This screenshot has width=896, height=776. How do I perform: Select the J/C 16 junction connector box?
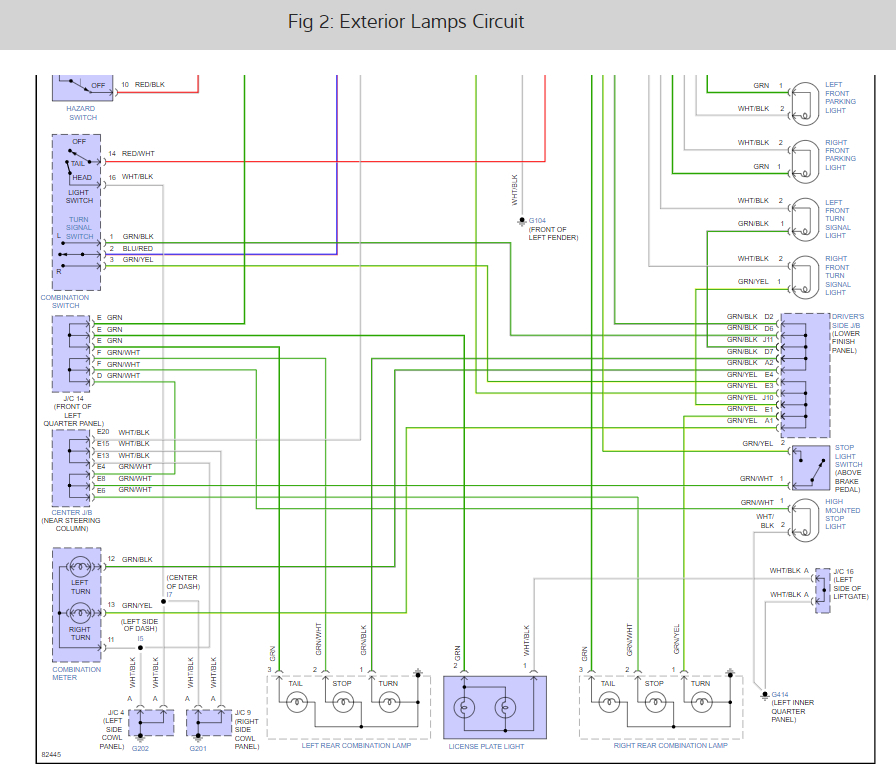pos(822,591)
